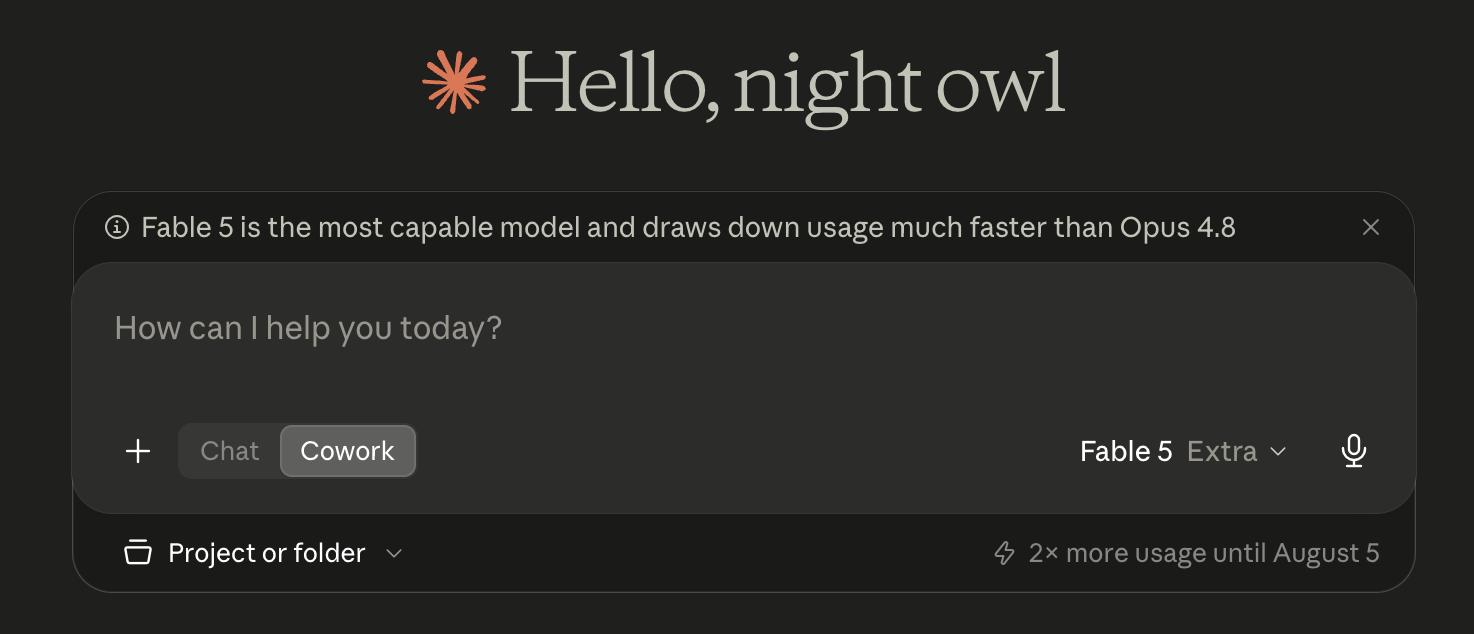The width and height of the screenshot is (1474, 634).
Task: Click the plus attachment icon
Action: click(x=138, y=451)
